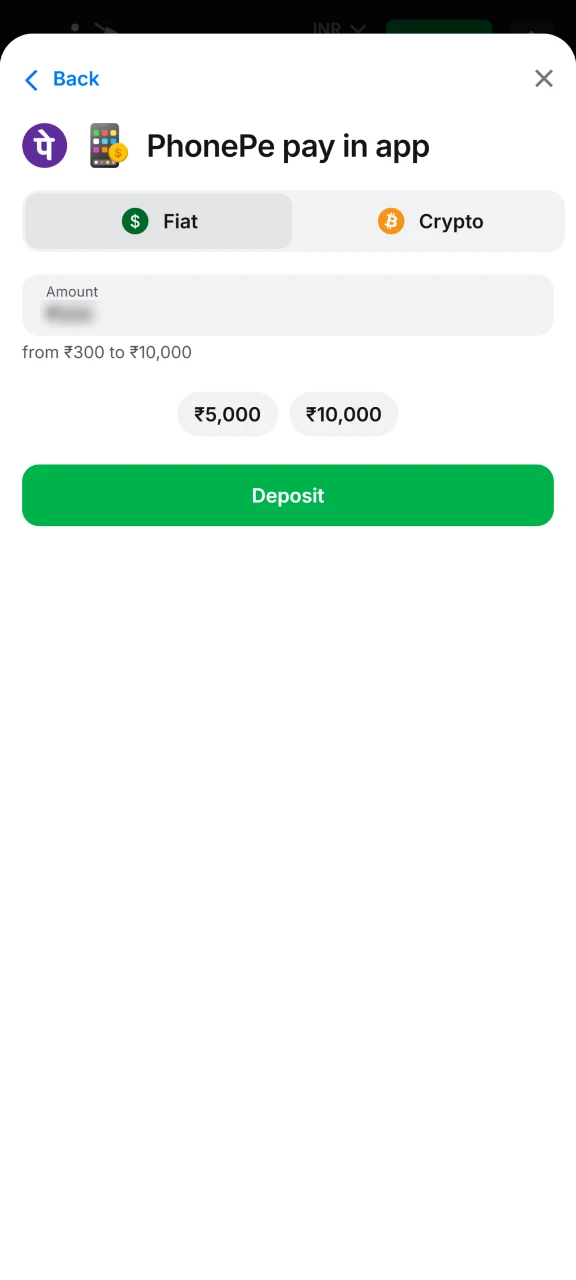Close the payment sheet via X icon
Viewport: 576px width, 1280px height.
543,78
